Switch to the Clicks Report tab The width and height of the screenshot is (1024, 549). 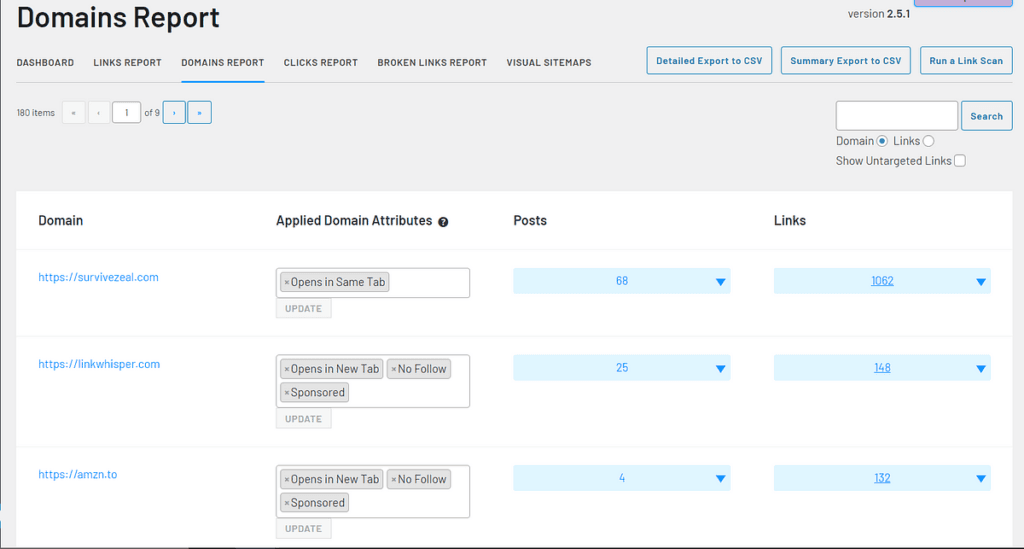(x=320, y=63)
